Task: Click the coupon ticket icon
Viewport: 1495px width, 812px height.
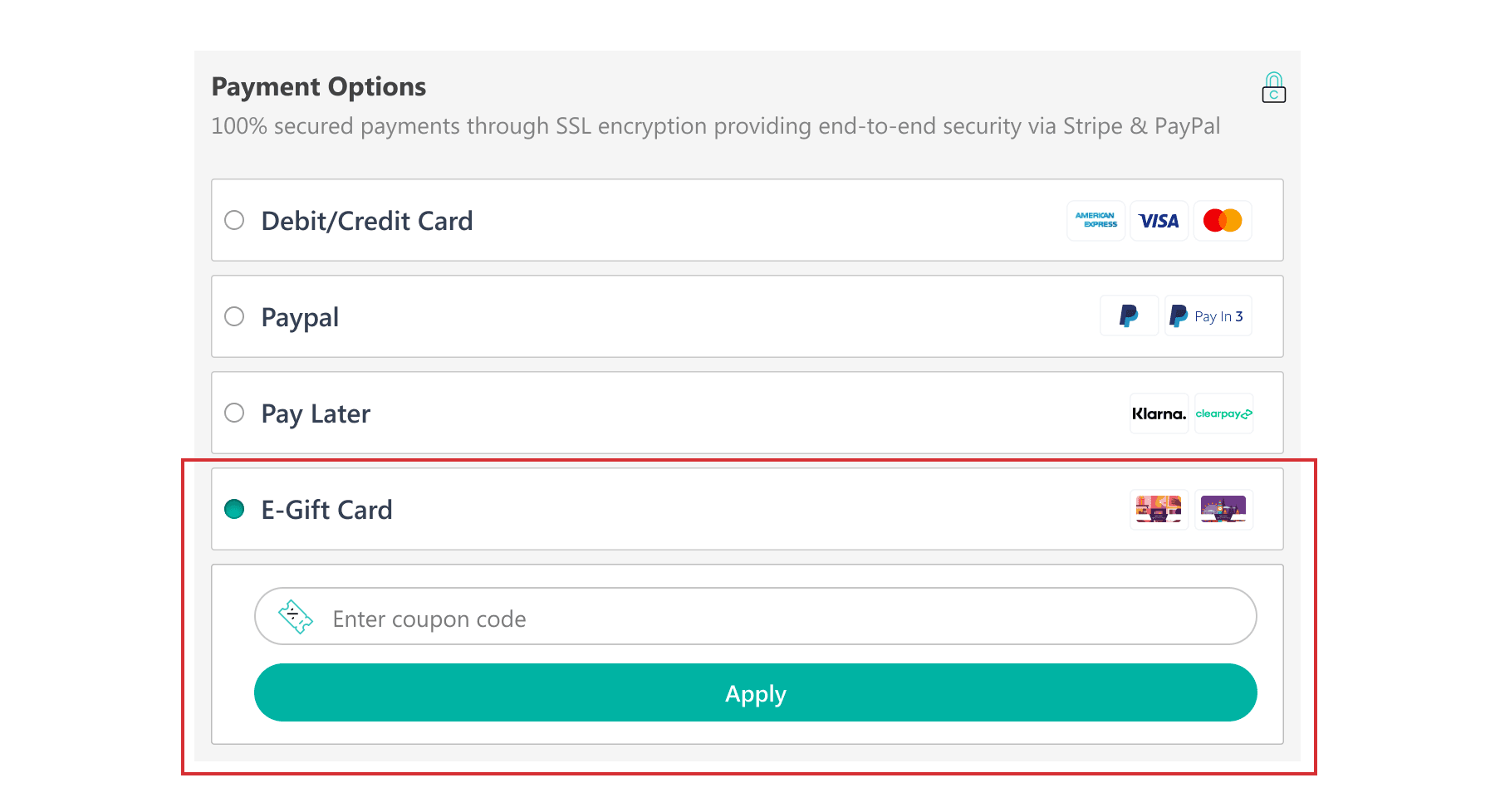Action: [295, 616]
